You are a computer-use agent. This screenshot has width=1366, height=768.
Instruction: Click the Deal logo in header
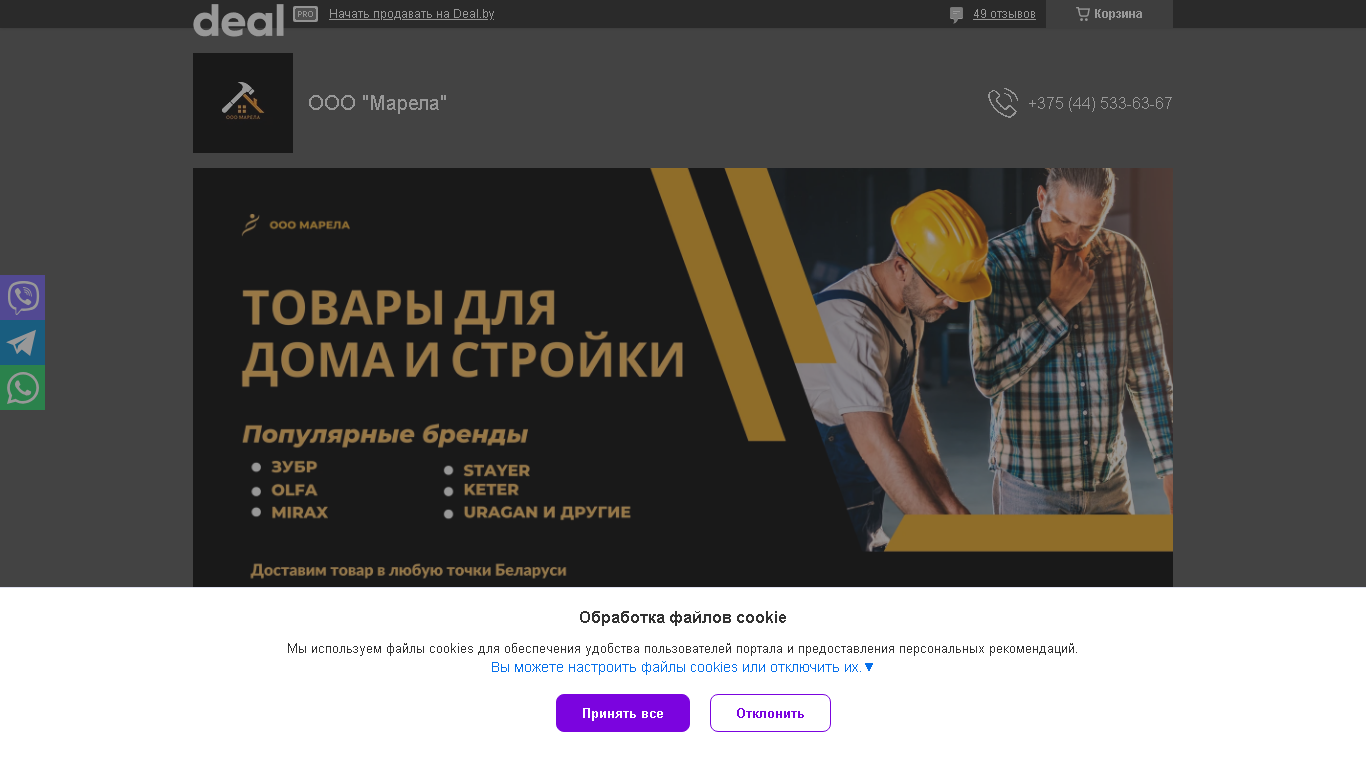238,19
